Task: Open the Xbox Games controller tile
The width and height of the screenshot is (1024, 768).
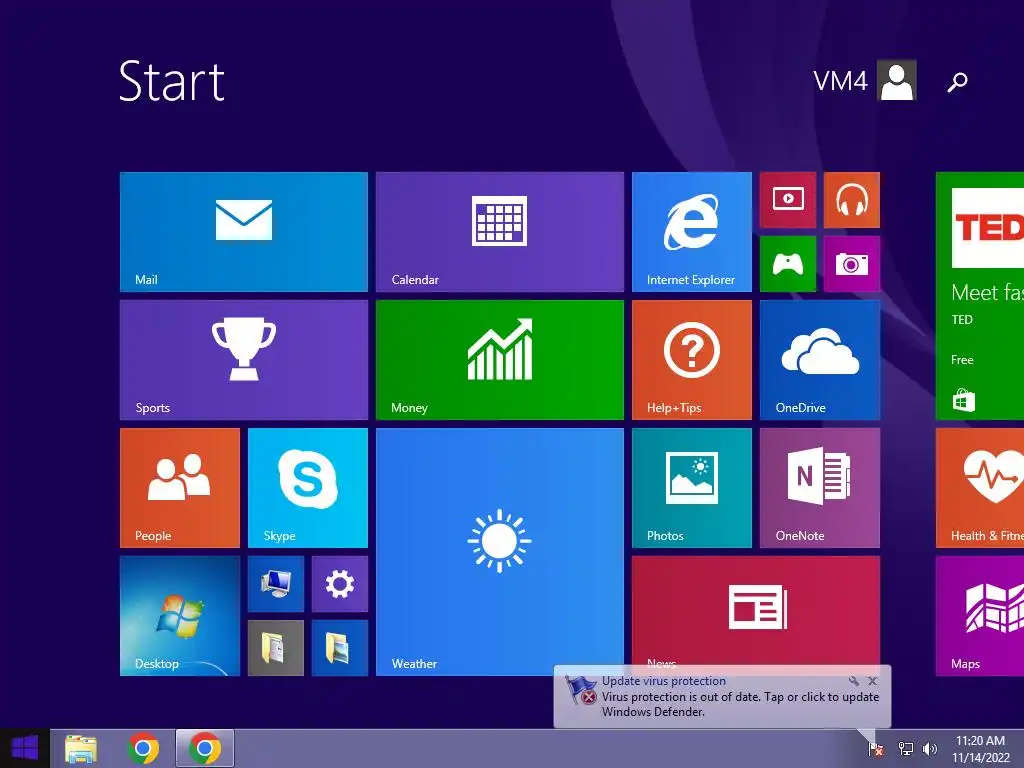Action: 788,264
